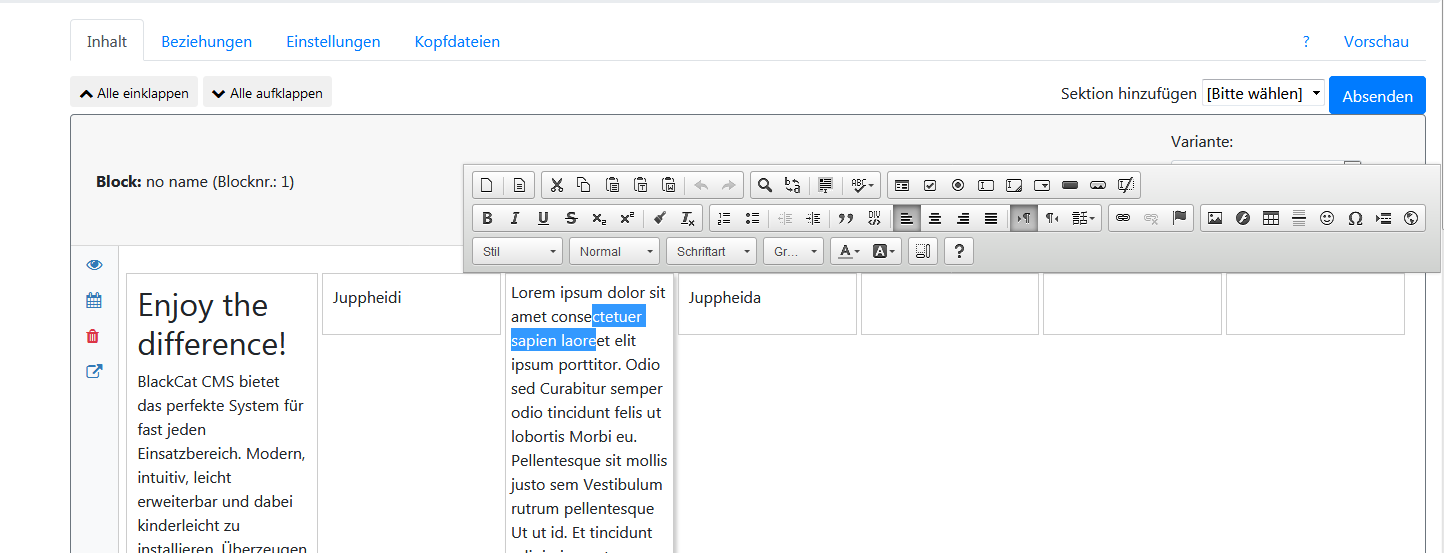Open the background color dropdown
The width and height of the screenshot is (1444, 553).
click(x=885, y=251)
